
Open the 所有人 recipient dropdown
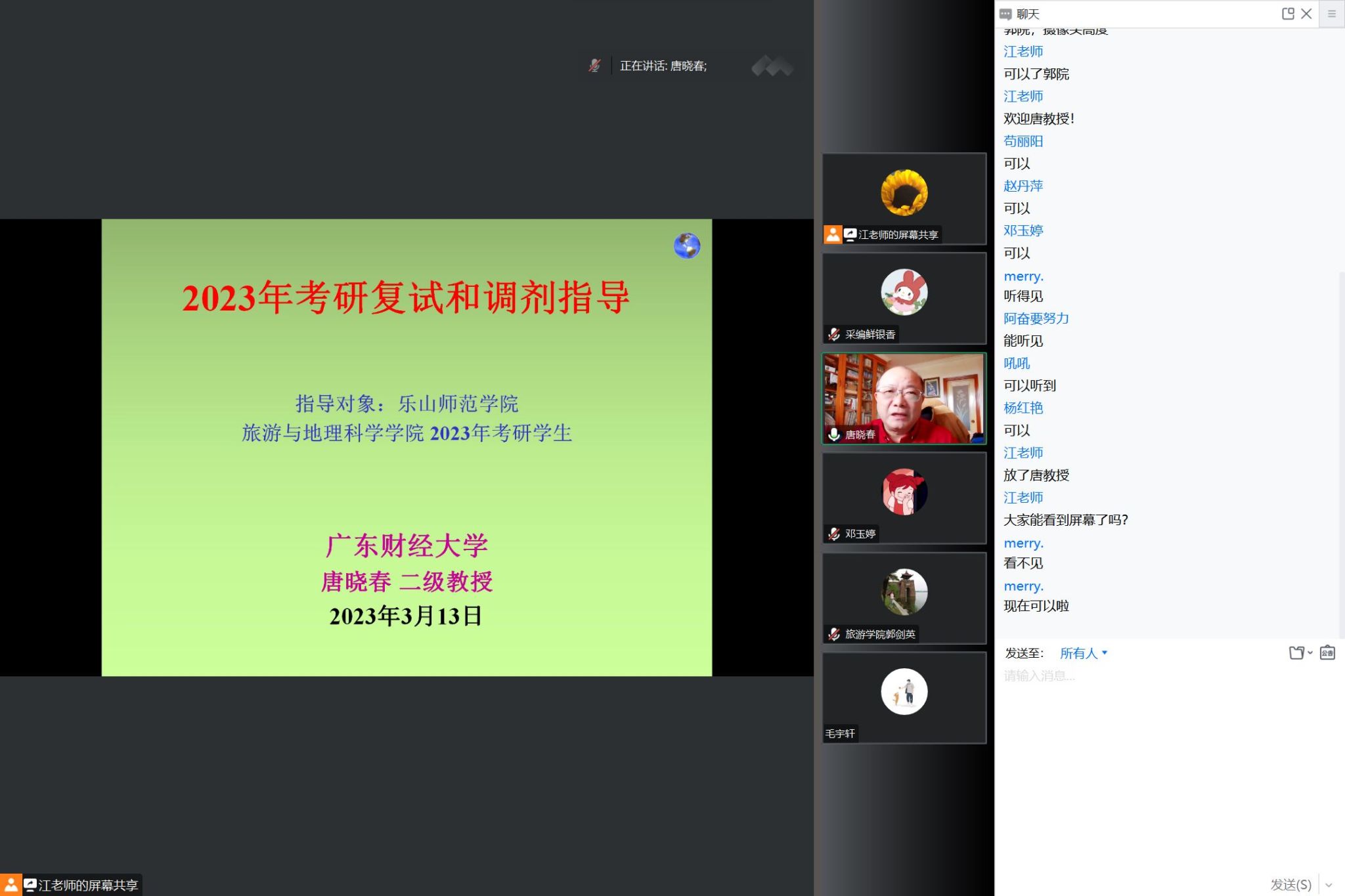[1083, 653]
